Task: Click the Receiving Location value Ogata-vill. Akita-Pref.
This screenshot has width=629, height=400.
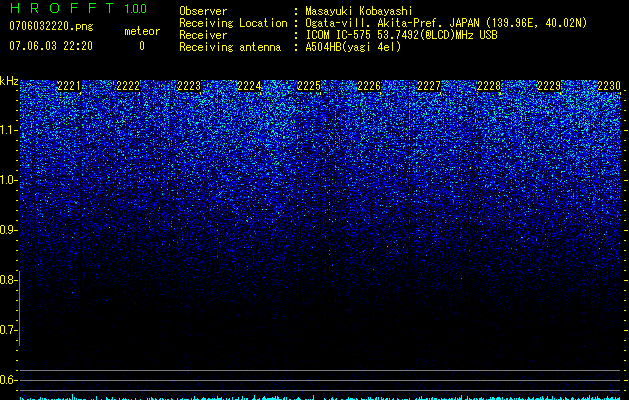Action: pyautogui.click(x=375, y=23)
